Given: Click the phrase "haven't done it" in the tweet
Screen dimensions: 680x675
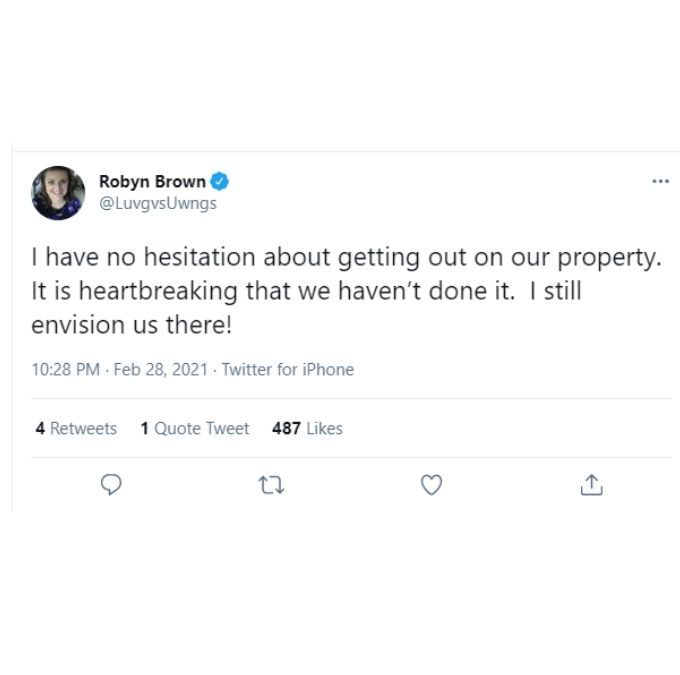Looking at the screenshot, I should click(x=426, y=291).
